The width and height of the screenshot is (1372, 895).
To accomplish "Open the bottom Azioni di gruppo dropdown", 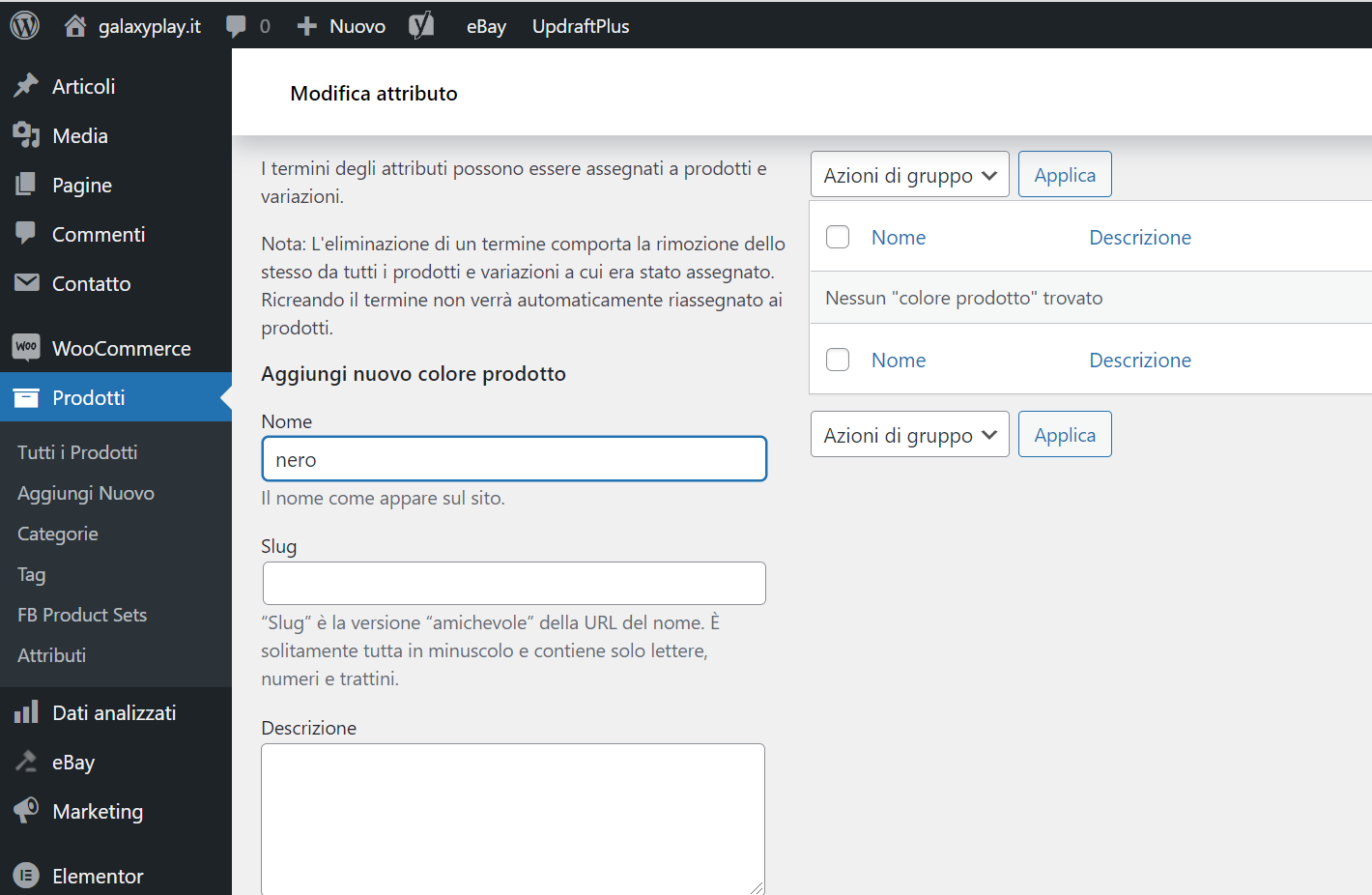I will point(909,435).
